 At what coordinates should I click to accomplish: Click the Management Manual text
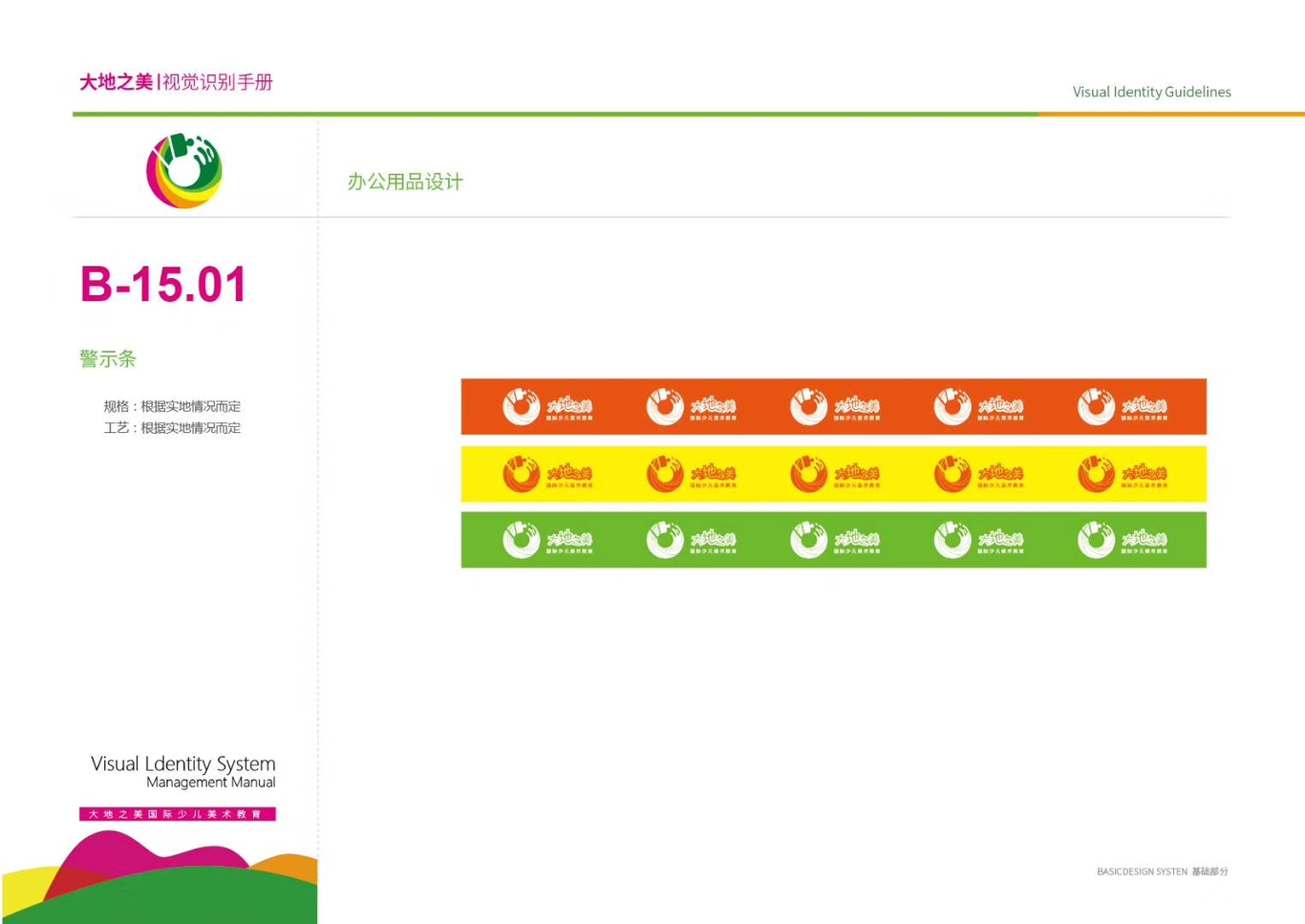[211, 783]
